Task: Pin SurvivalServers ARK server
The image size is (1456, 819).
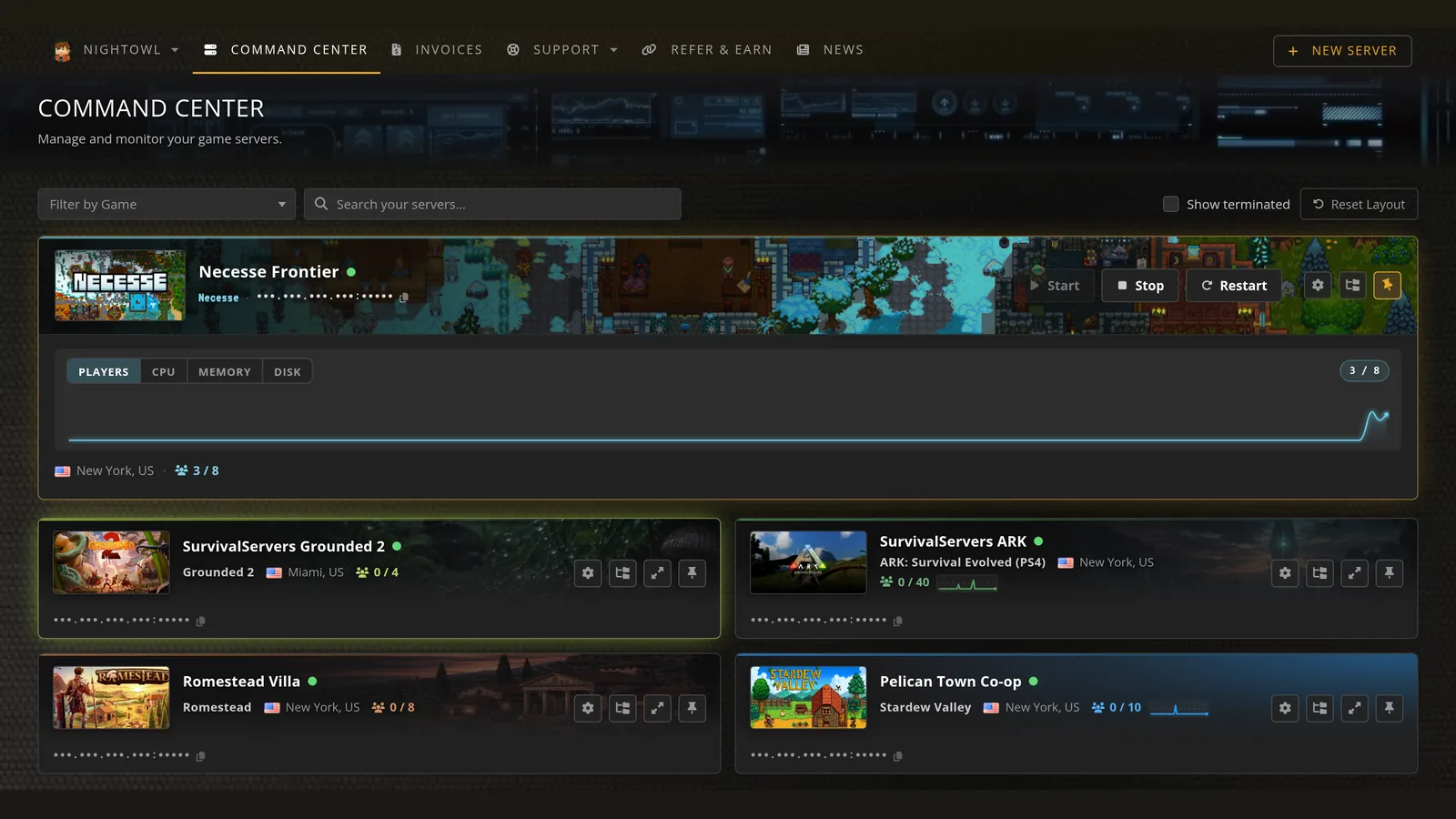Action: coord(1389,573)
